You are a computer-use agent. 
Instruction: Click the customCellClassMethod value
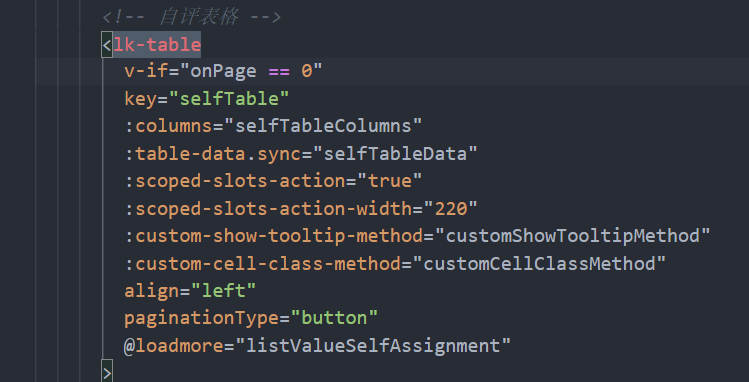539,264
